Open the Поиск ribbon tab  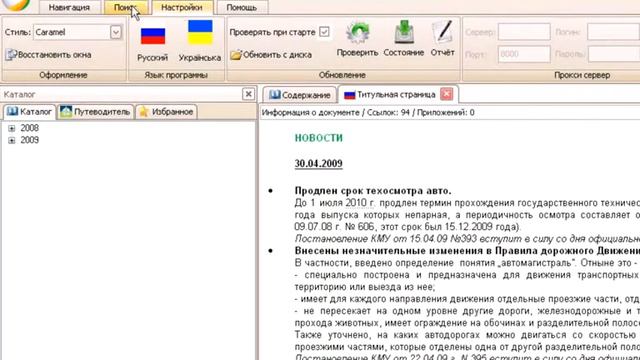tap(126, 7)
